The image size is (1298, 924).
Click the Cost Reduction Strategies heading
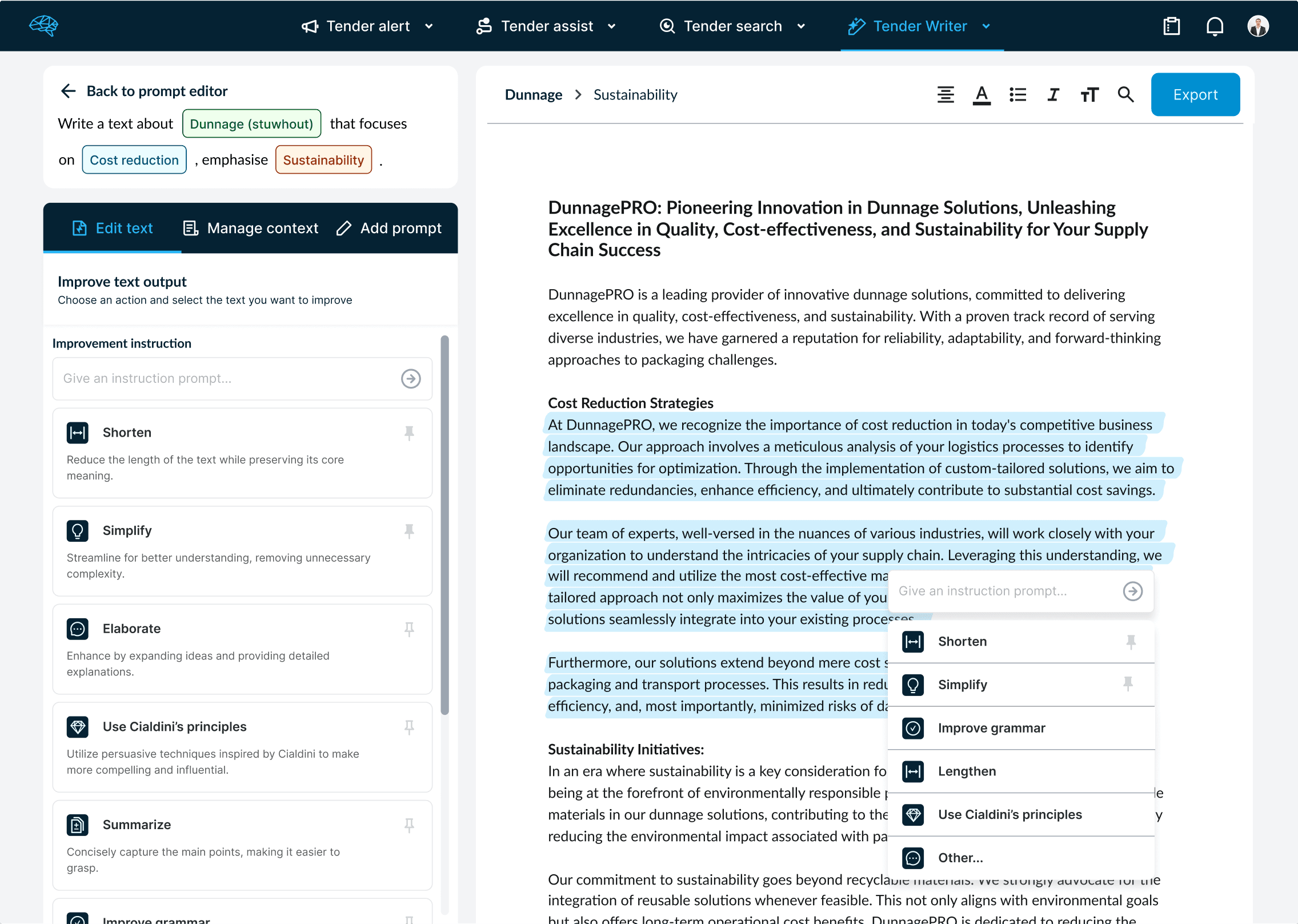[x=630, y=403]
